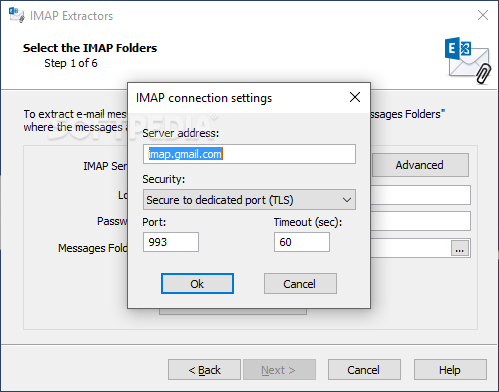This screenshot has height=392, width=499.
Task: Click the Messages Folder text field
Action: [x=410, y=248]
